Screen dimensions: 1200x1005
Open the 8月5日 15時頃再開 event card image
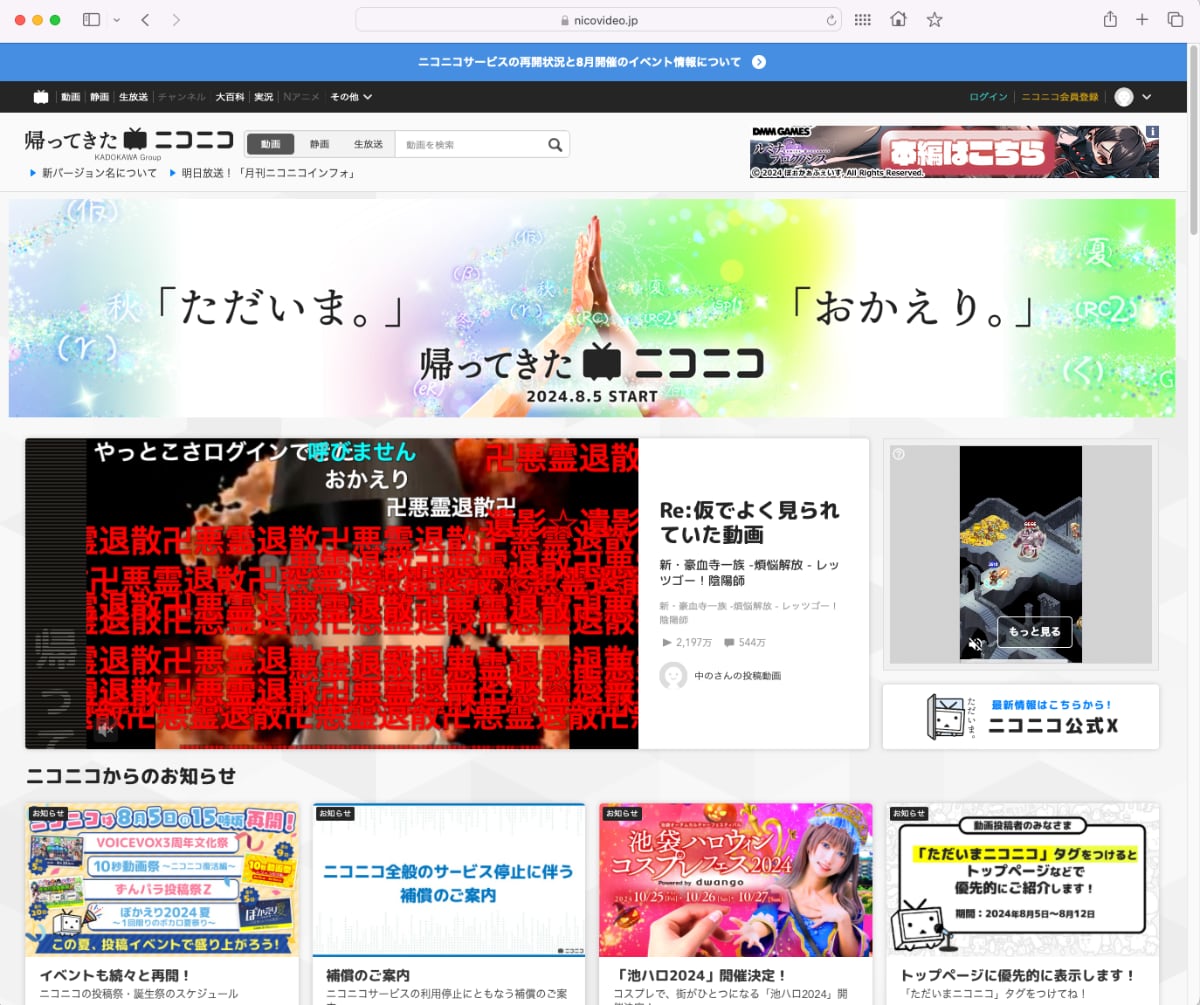[162, 879]
